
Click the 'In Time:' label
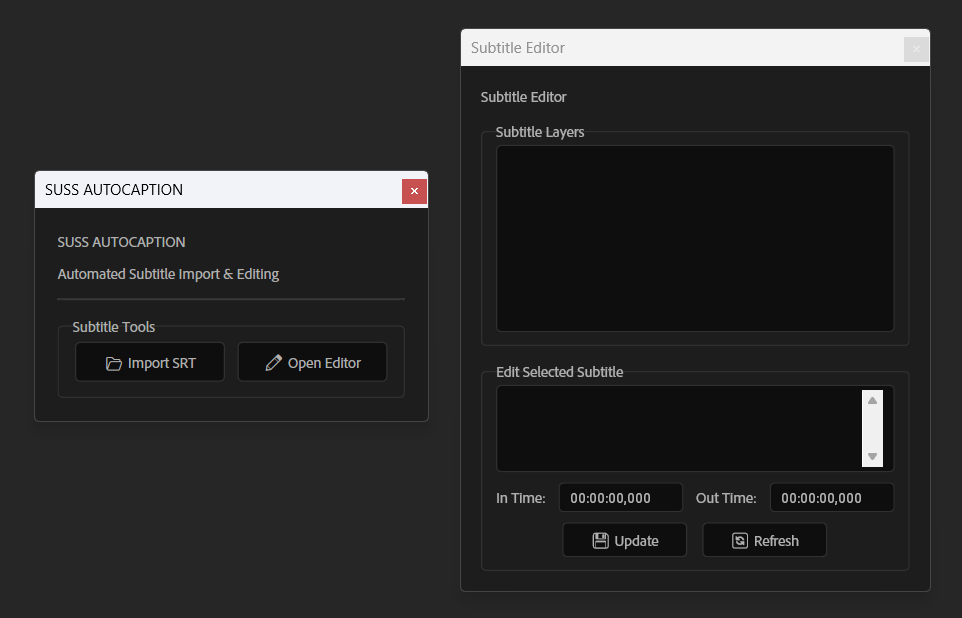click(x=520, y=498)
